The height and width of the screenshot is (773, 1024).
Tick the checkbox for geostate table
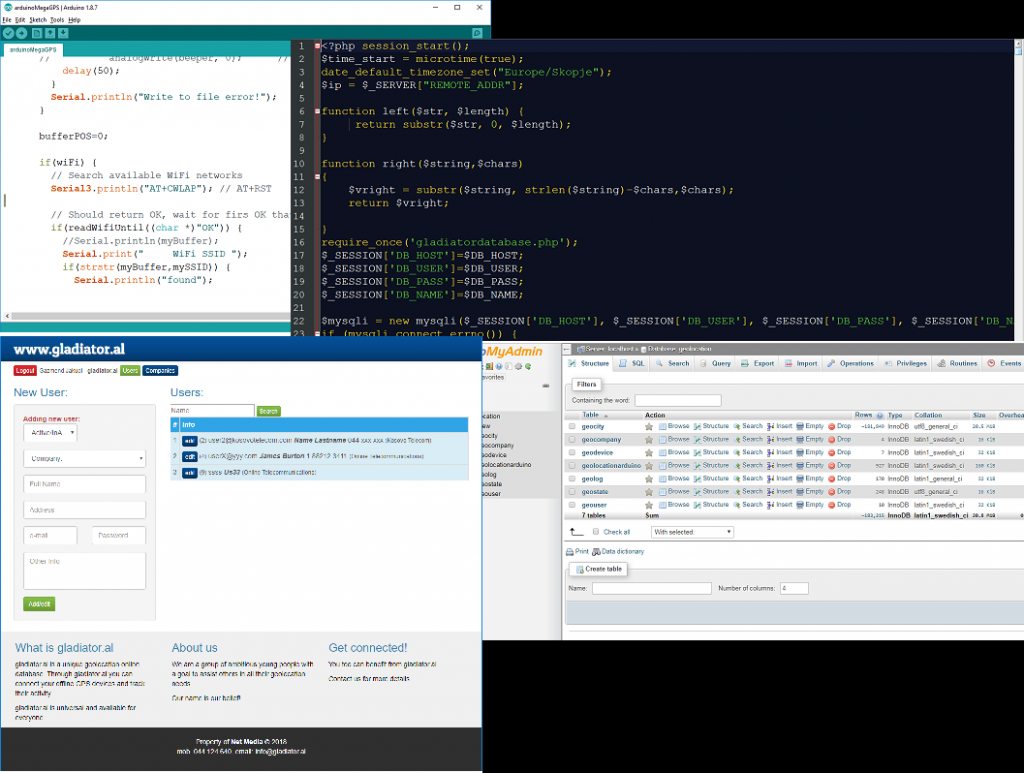tap(572, 492)
